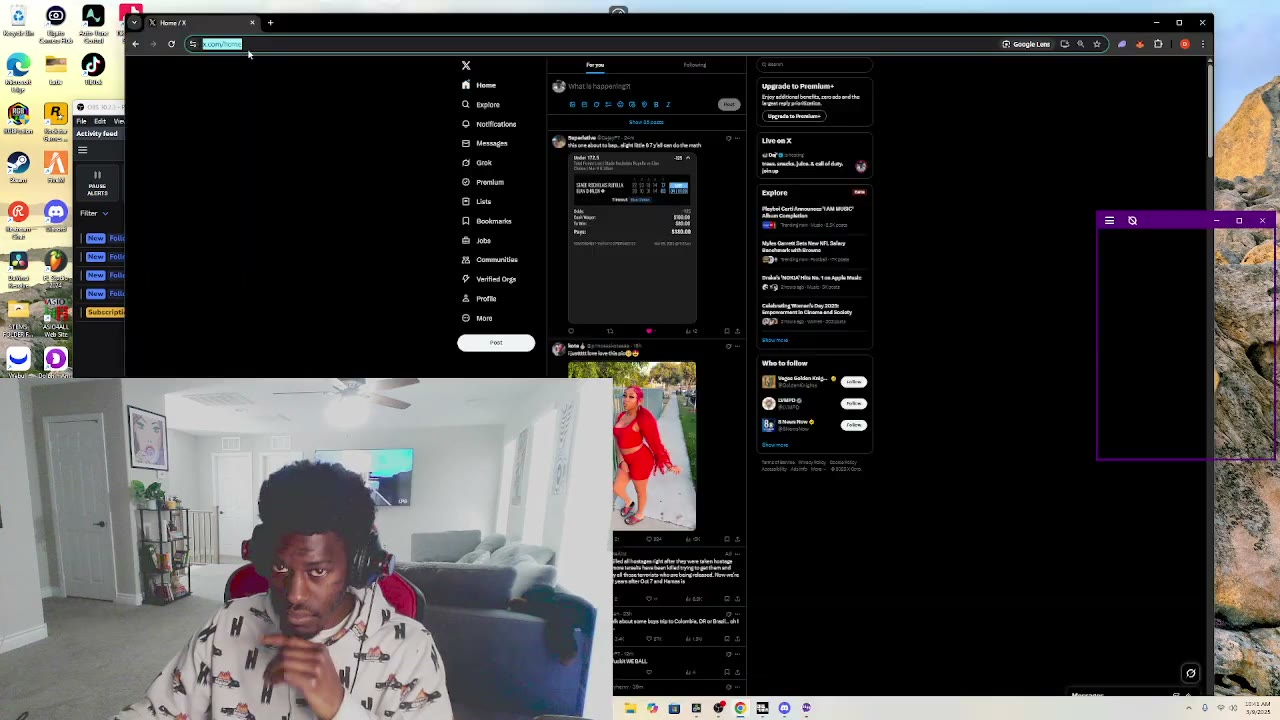
Task: Toggle Pause Alerts in the activity feed
Action: coord(97,182)
